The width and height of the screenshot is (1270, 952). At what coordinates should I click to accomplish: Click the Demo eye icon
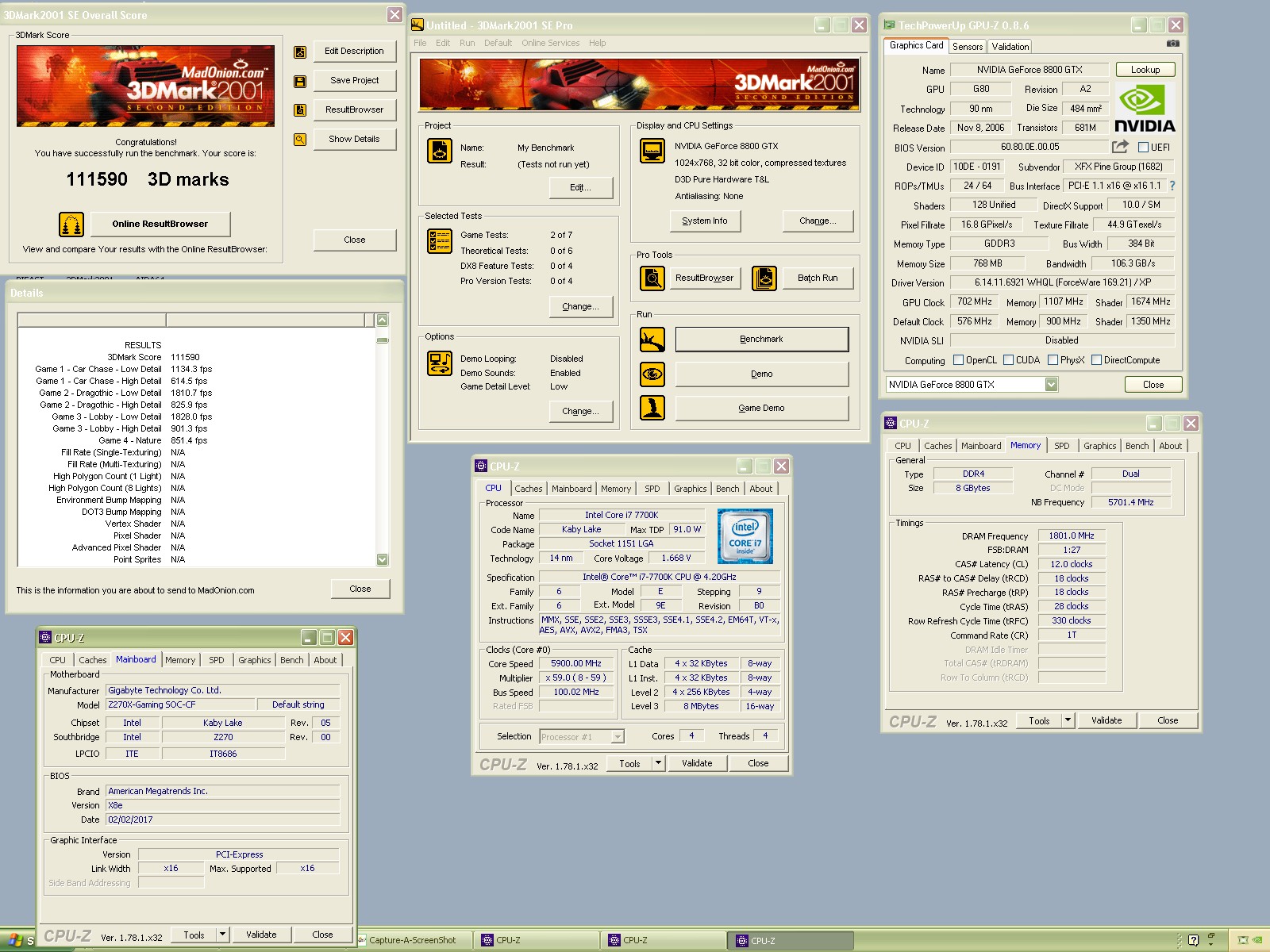(x=652, y=374)
